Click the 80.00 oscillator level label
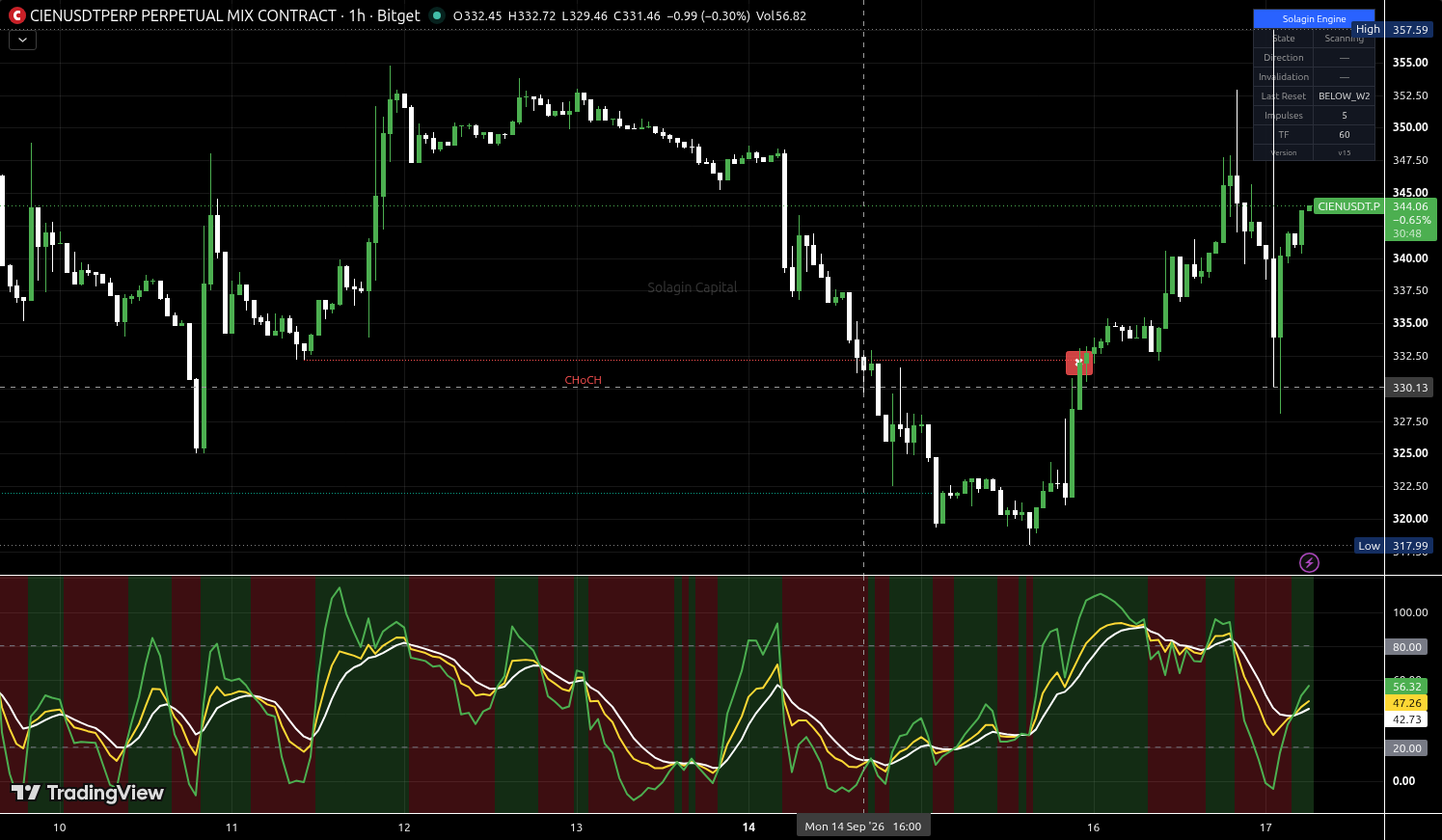Image resolution: width=1442 pixels, height=840 pixels. click(x=1407, y=647)
